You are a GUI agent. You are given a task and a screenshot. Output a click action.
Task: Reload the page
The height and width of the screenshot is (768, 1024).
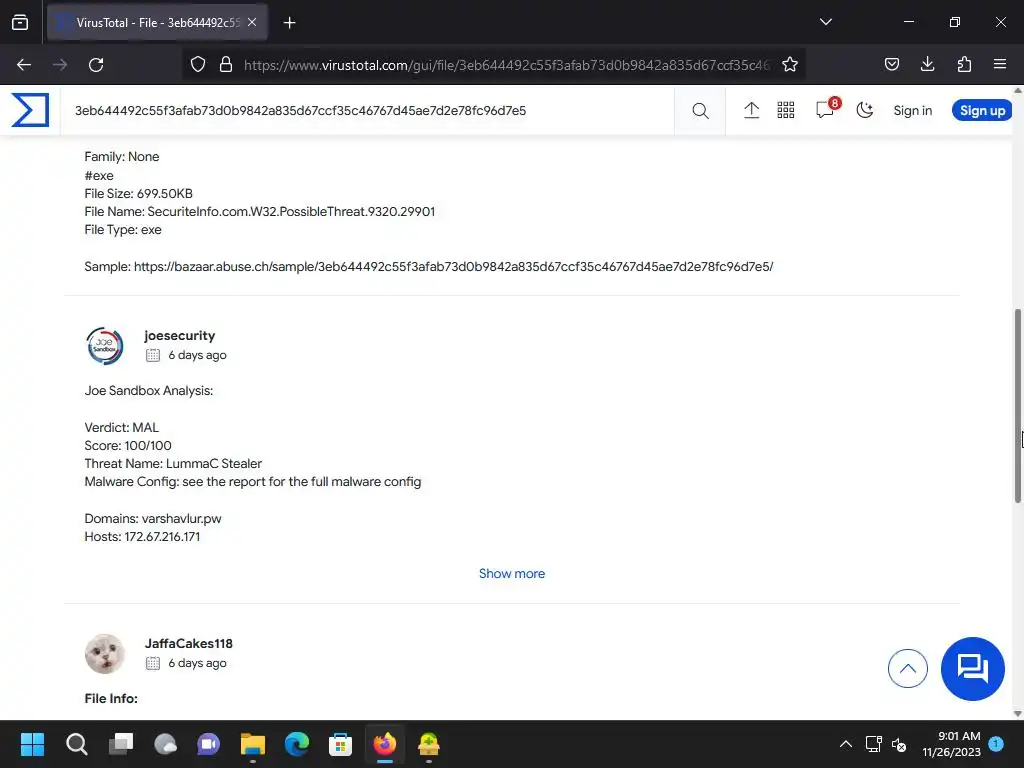96,65
